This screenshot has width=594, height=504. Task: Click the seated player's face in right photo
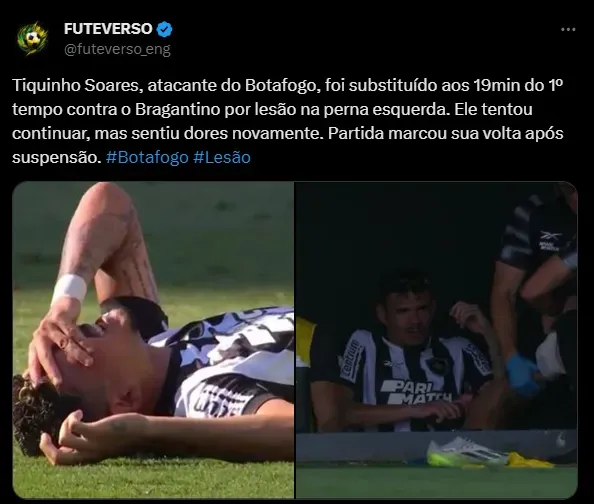[406, 312]
